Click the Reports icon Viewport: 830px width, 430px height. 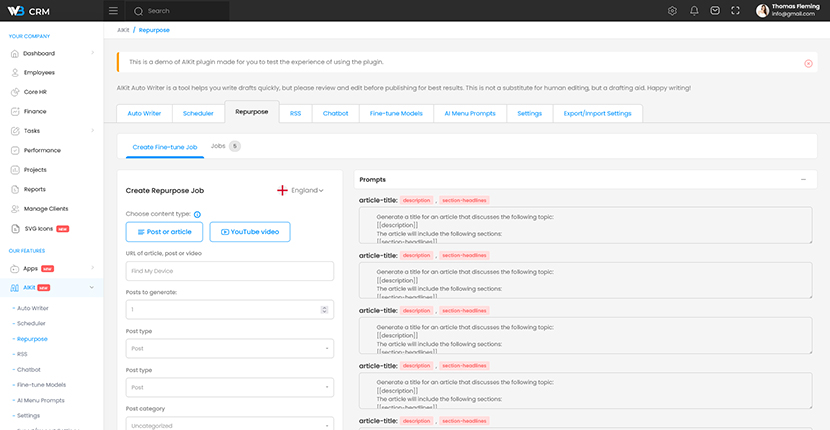point(15,189)
